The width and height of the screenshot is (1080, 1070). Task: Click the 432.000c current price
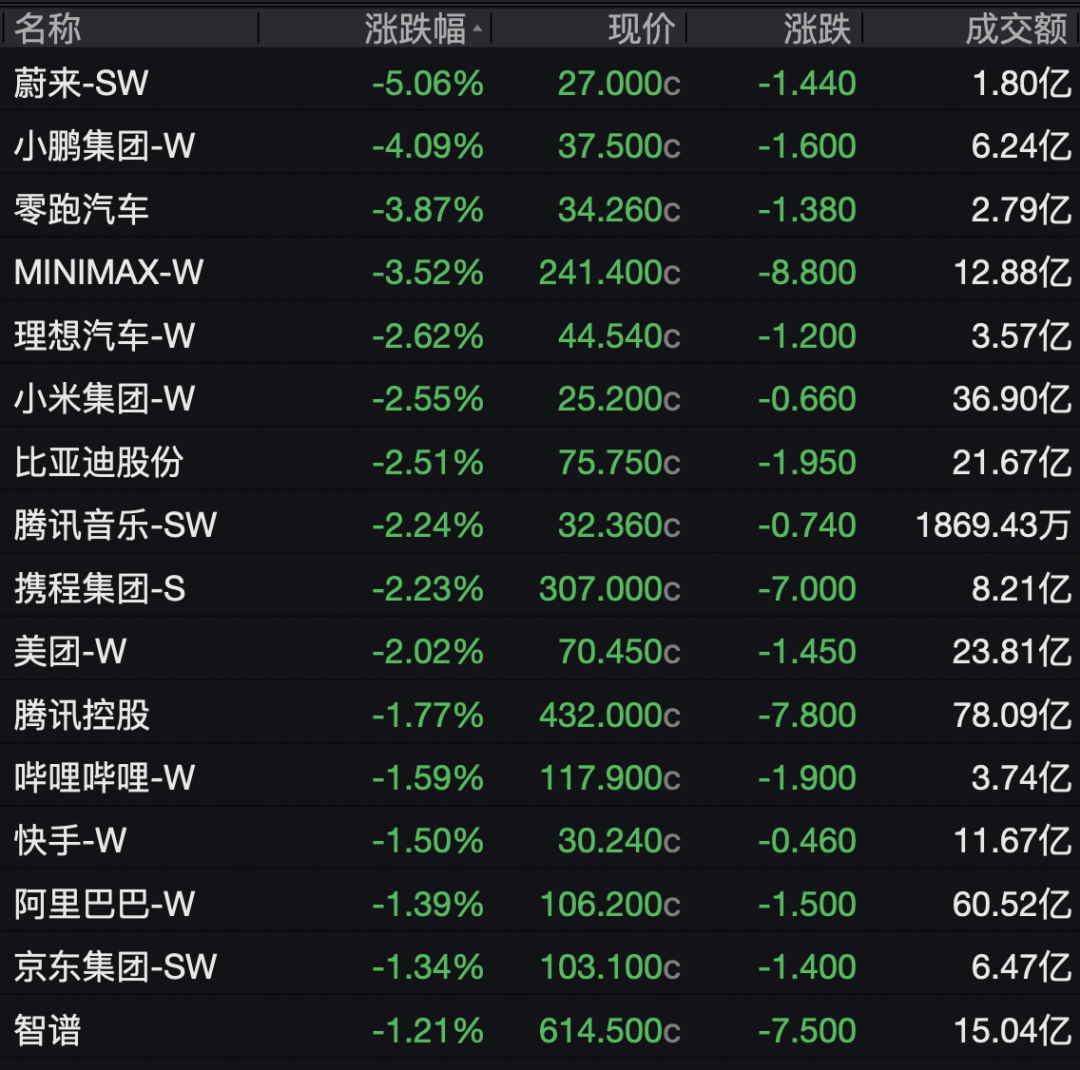[610, 716]
